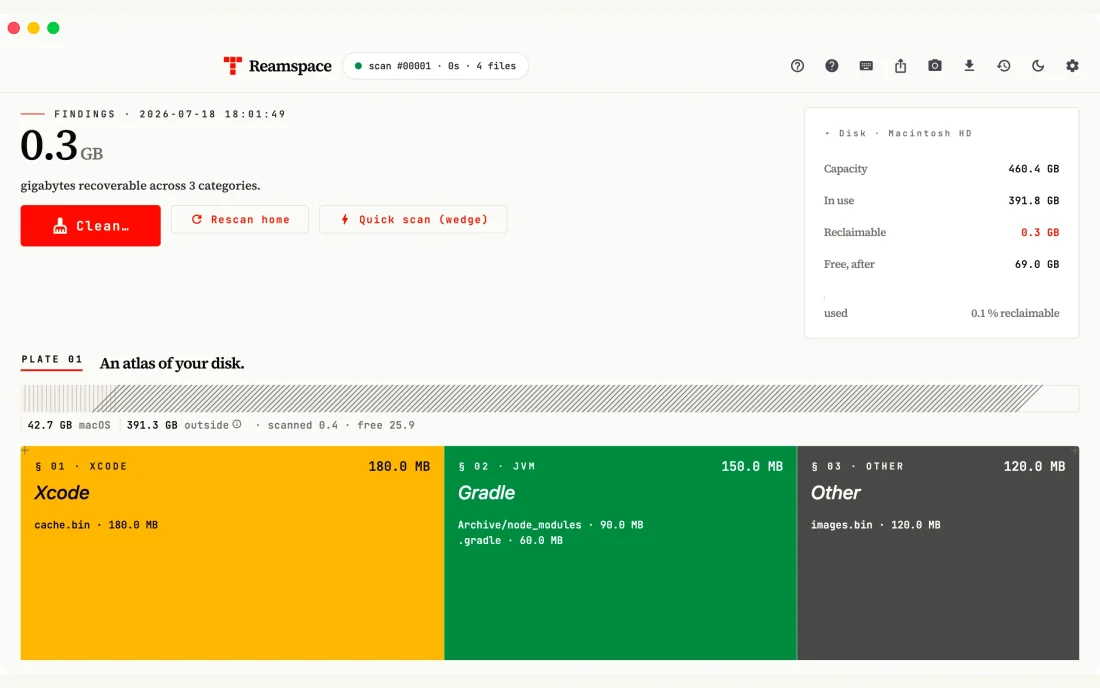
Task: Show keyboard shortcuts via keyboard icon
Action: pyautogui.click(x=866, y=66)
